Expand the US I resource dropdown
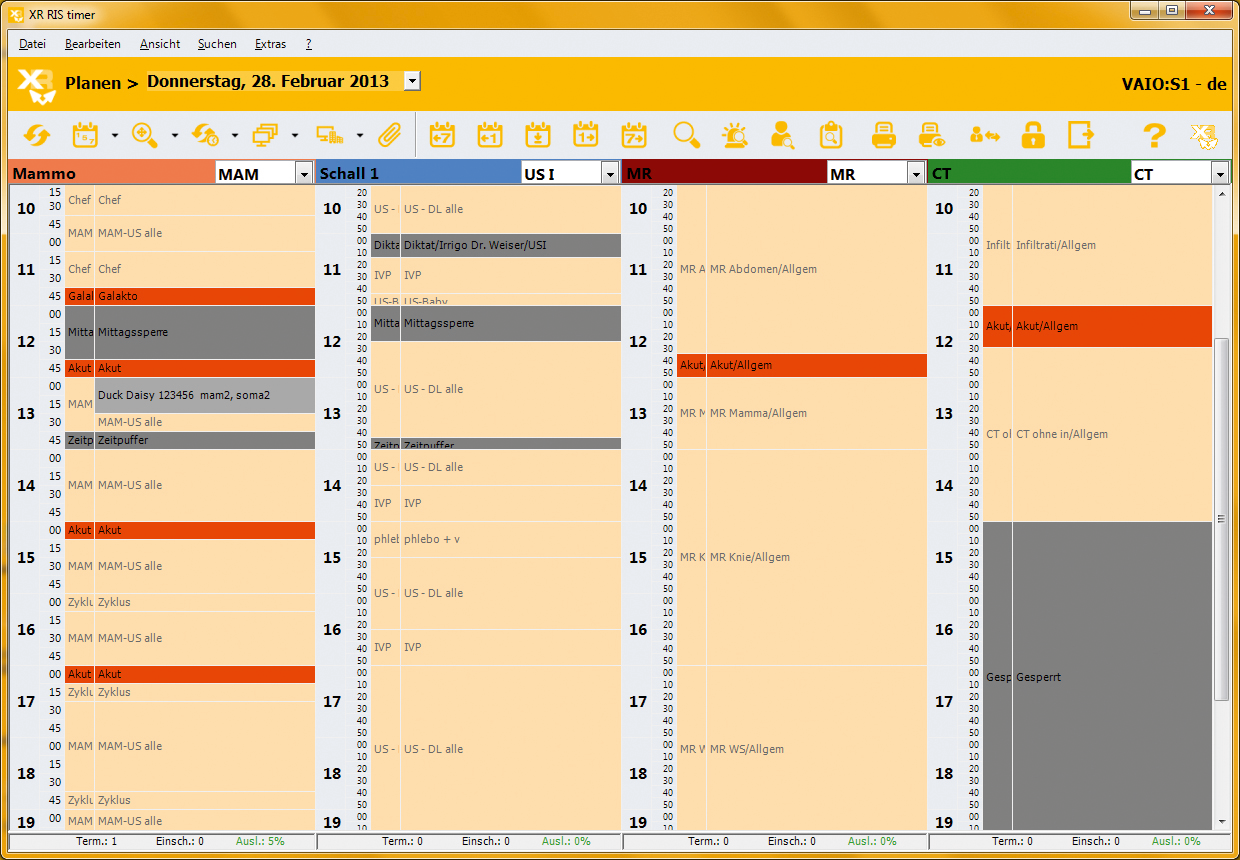Viewport: 1240px width, 860px height. point(610,174)
